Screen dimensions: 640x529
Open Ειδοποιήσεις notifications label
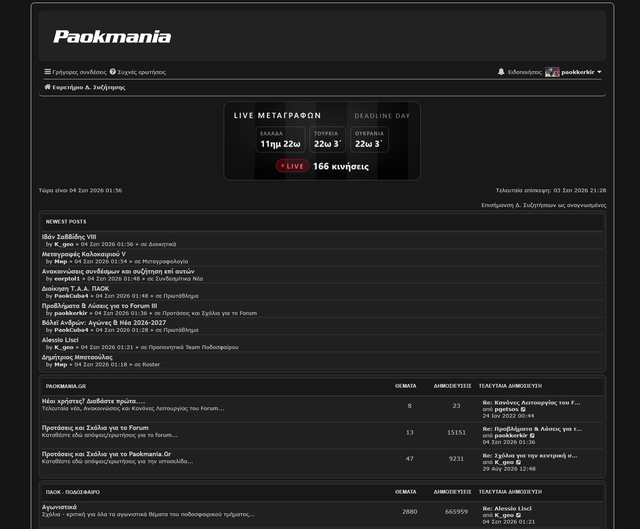(x=524, y=72)
